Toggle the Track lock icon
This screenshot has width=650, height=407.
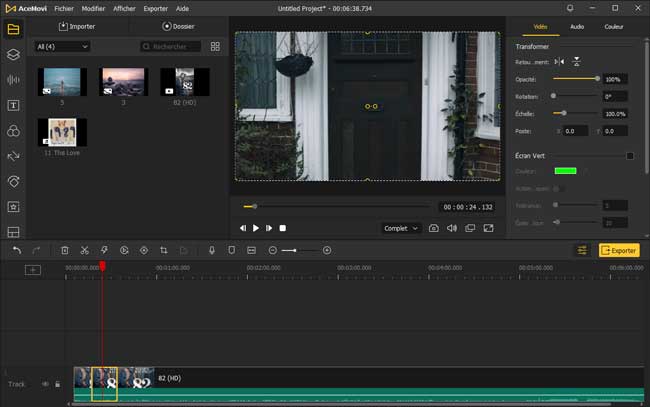pyautogui.click(x=58, y=384)
